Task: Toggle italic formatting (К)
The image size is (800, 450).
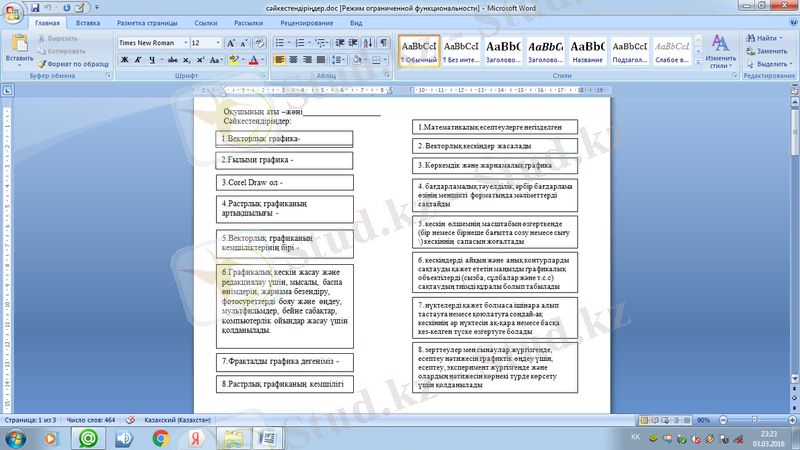Action: (137, 60)
